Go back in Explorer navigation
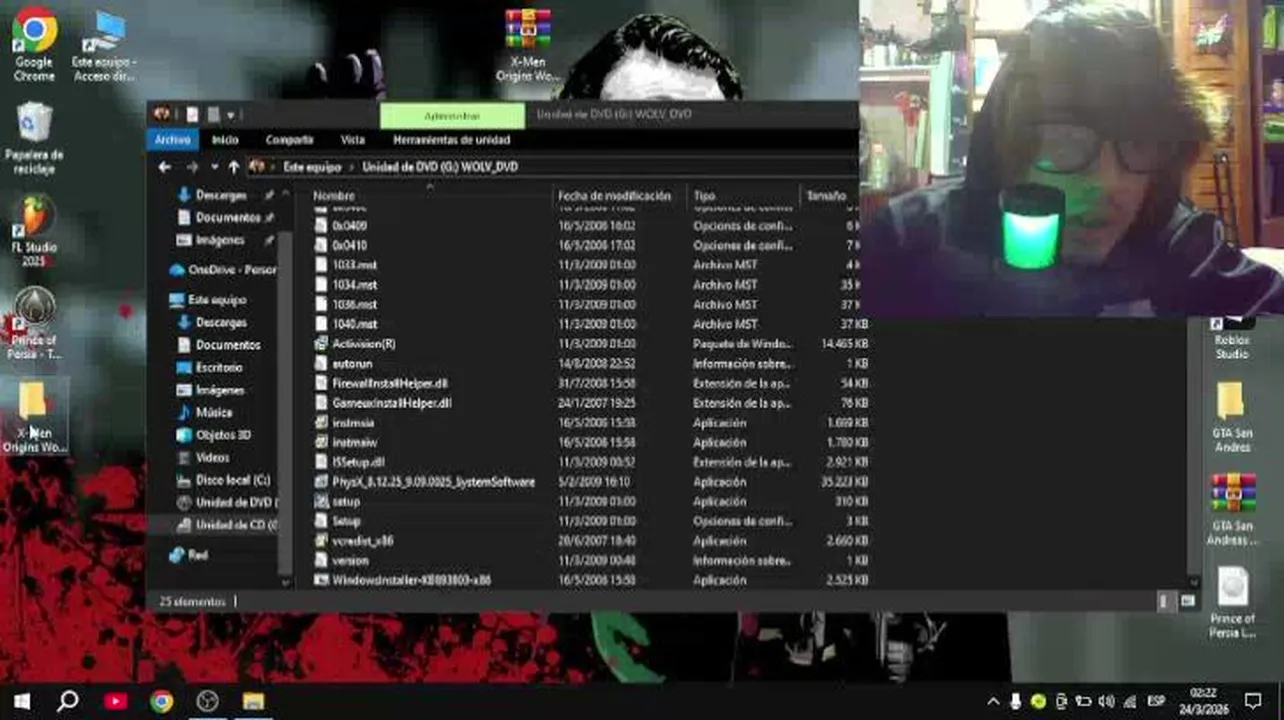This screenshot has width=1284, height=720. coord(165,167)
